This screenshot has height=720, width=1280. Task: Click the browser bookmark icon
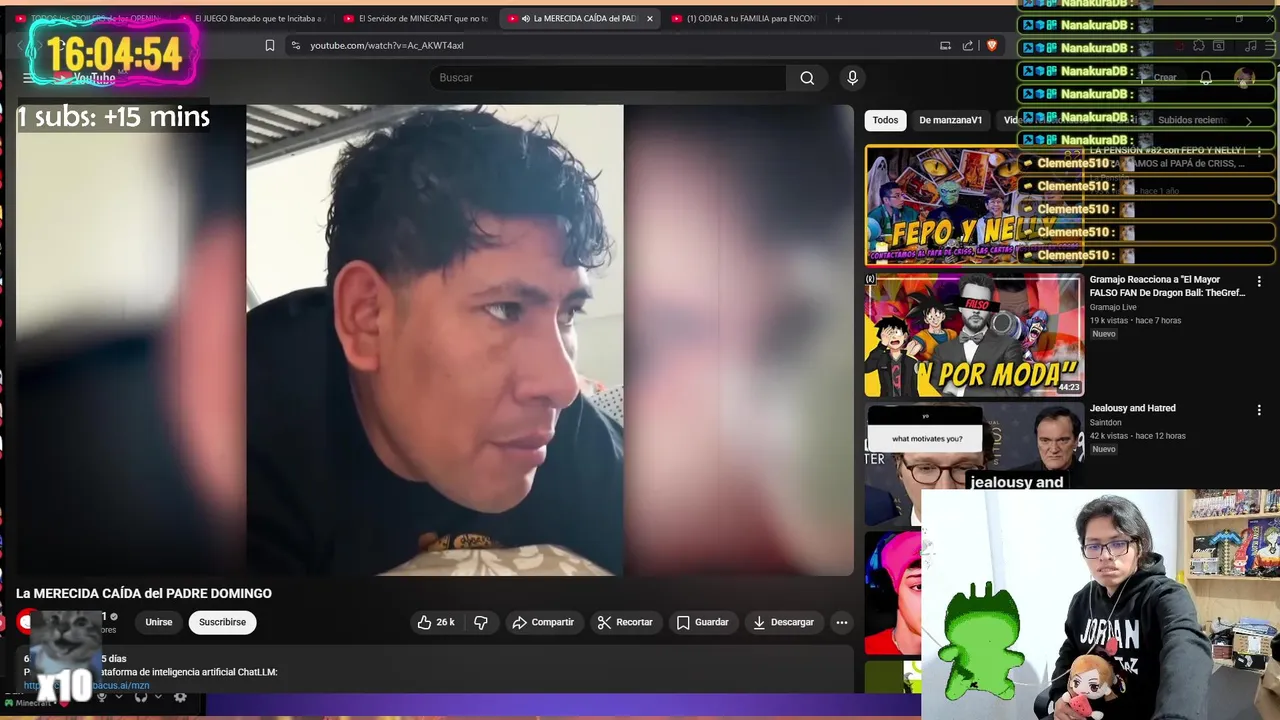click(270, 45)
